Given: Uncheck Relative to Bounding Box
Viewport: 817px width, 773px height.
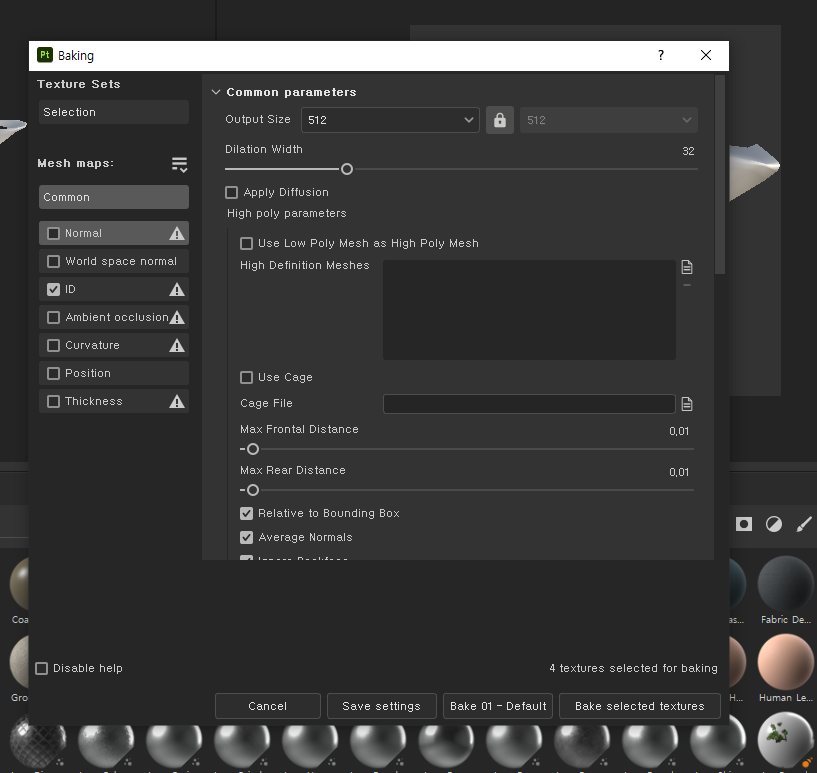Looking at the screenshot, I should [246, 514].
